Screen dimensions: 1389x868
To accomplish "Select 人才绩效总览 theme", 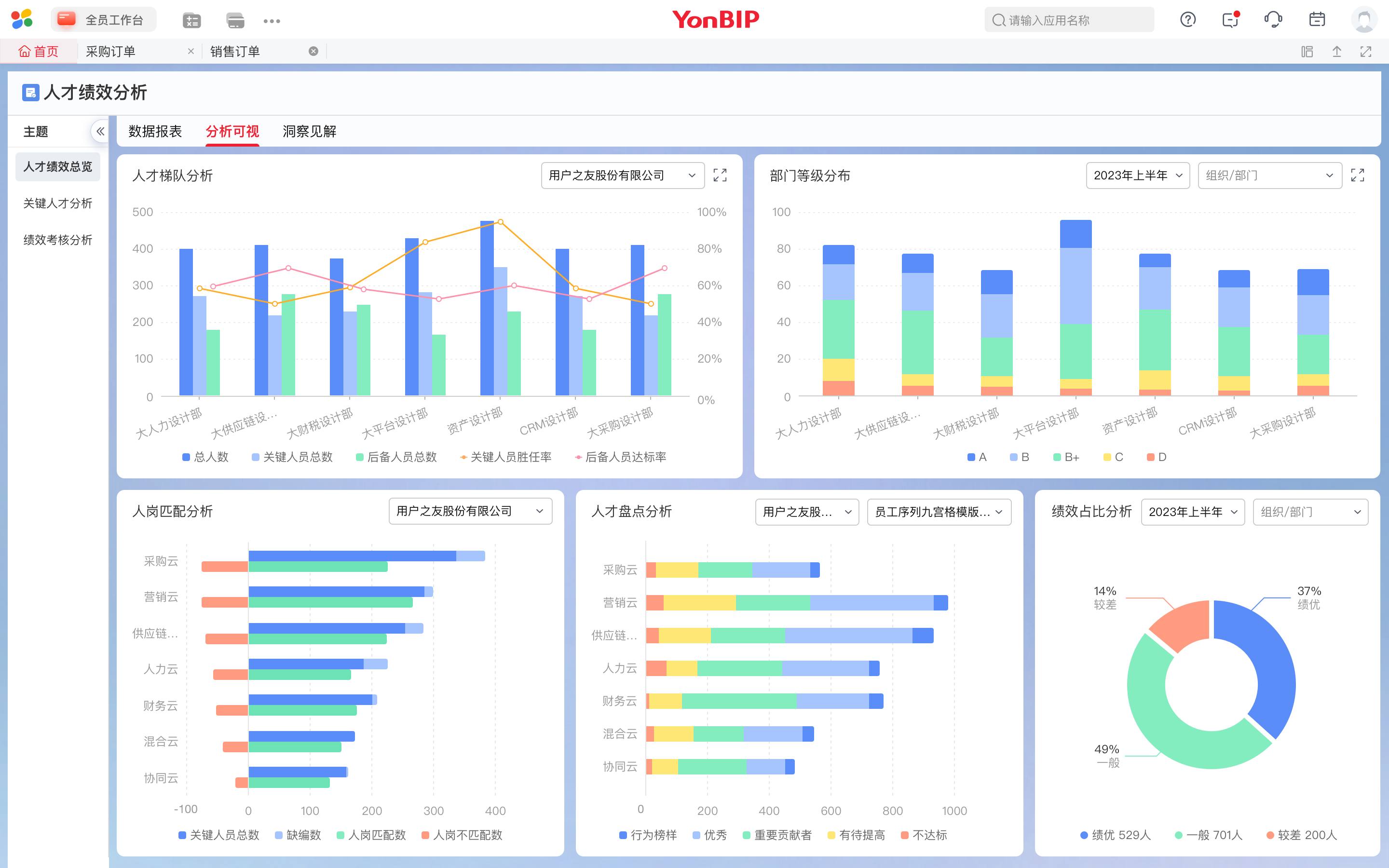I will coord(57,166).
